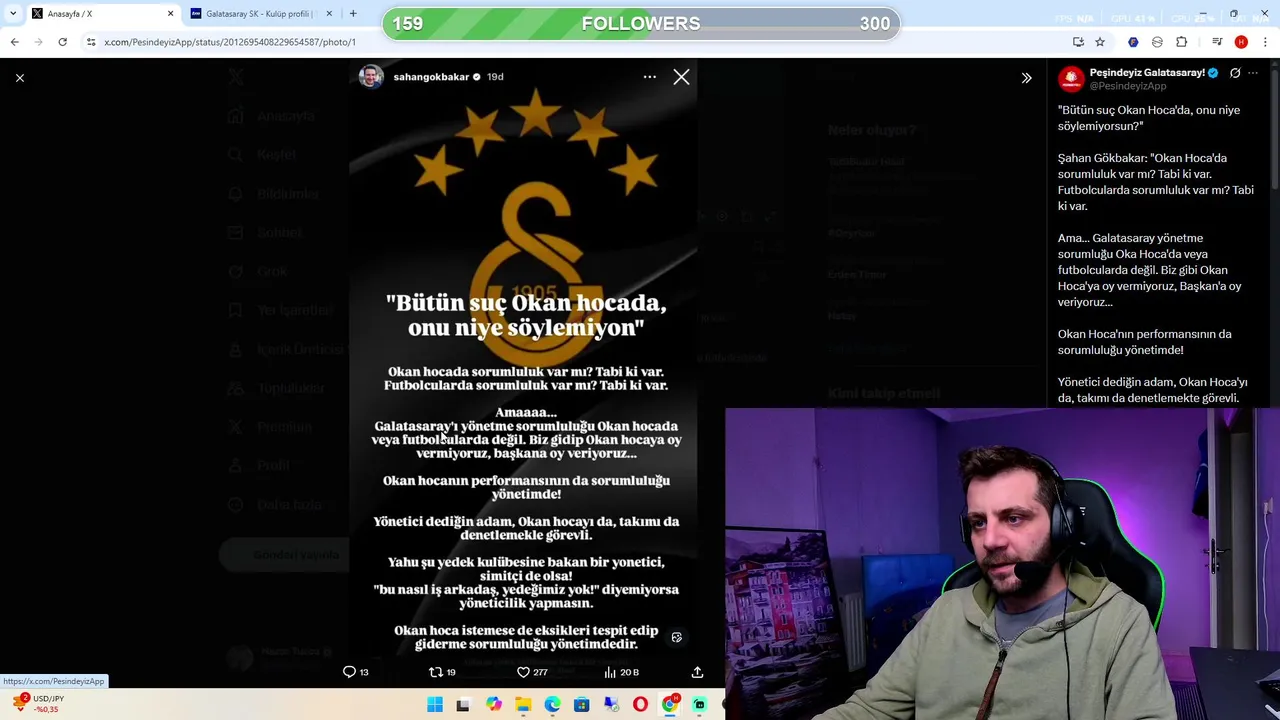Install the X app from the address bar
The height and width of the screenshot is (720, 1280).
(x=1078, y=42)
